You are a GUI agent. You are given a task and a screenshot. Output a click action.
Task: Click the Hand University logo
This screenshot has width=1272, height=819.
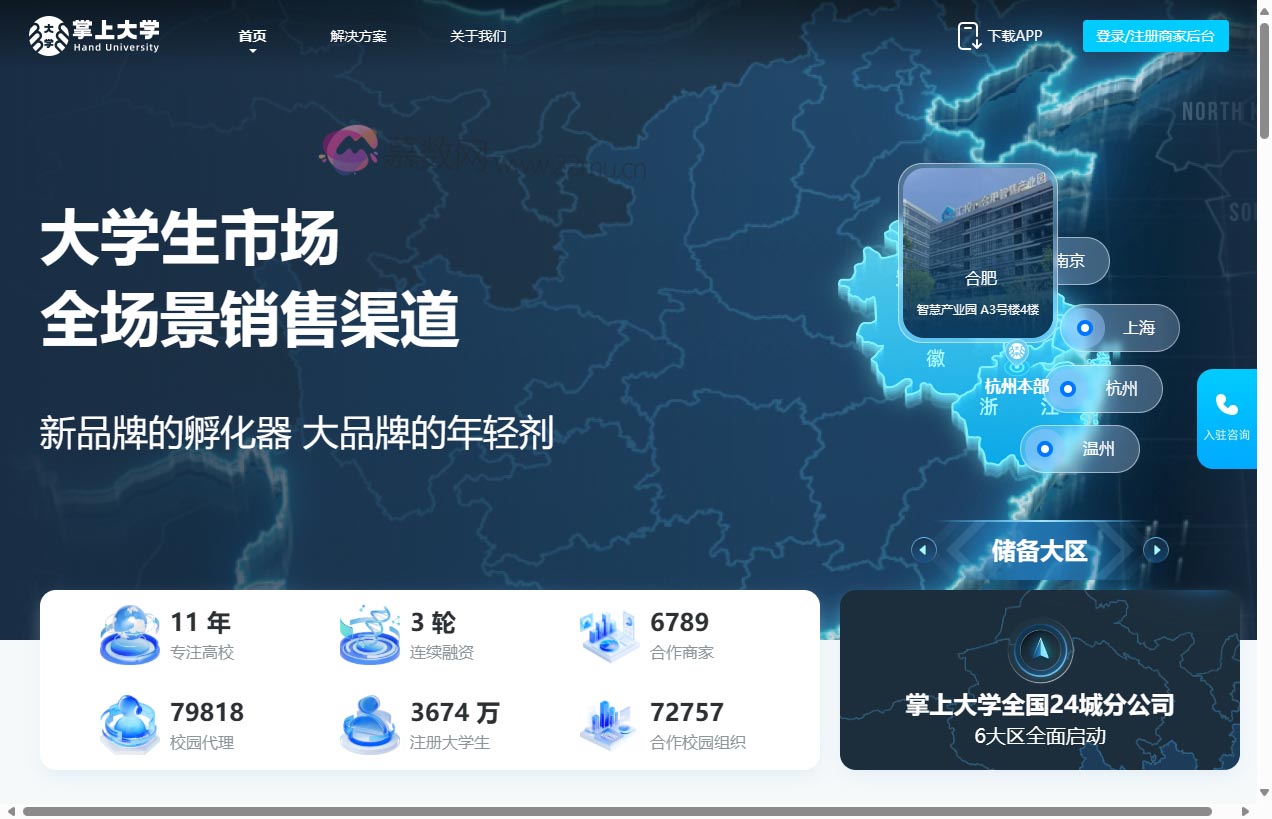click(x=94, y=36)
